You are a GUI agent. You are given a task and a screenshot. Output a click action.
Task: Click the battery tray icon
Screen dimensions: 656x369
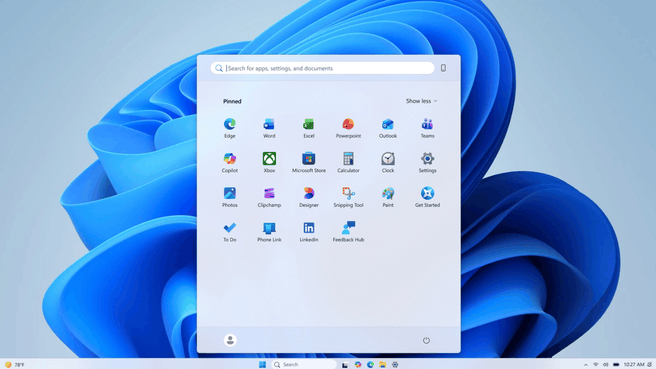pyautogui.click(x=616, y=365)
